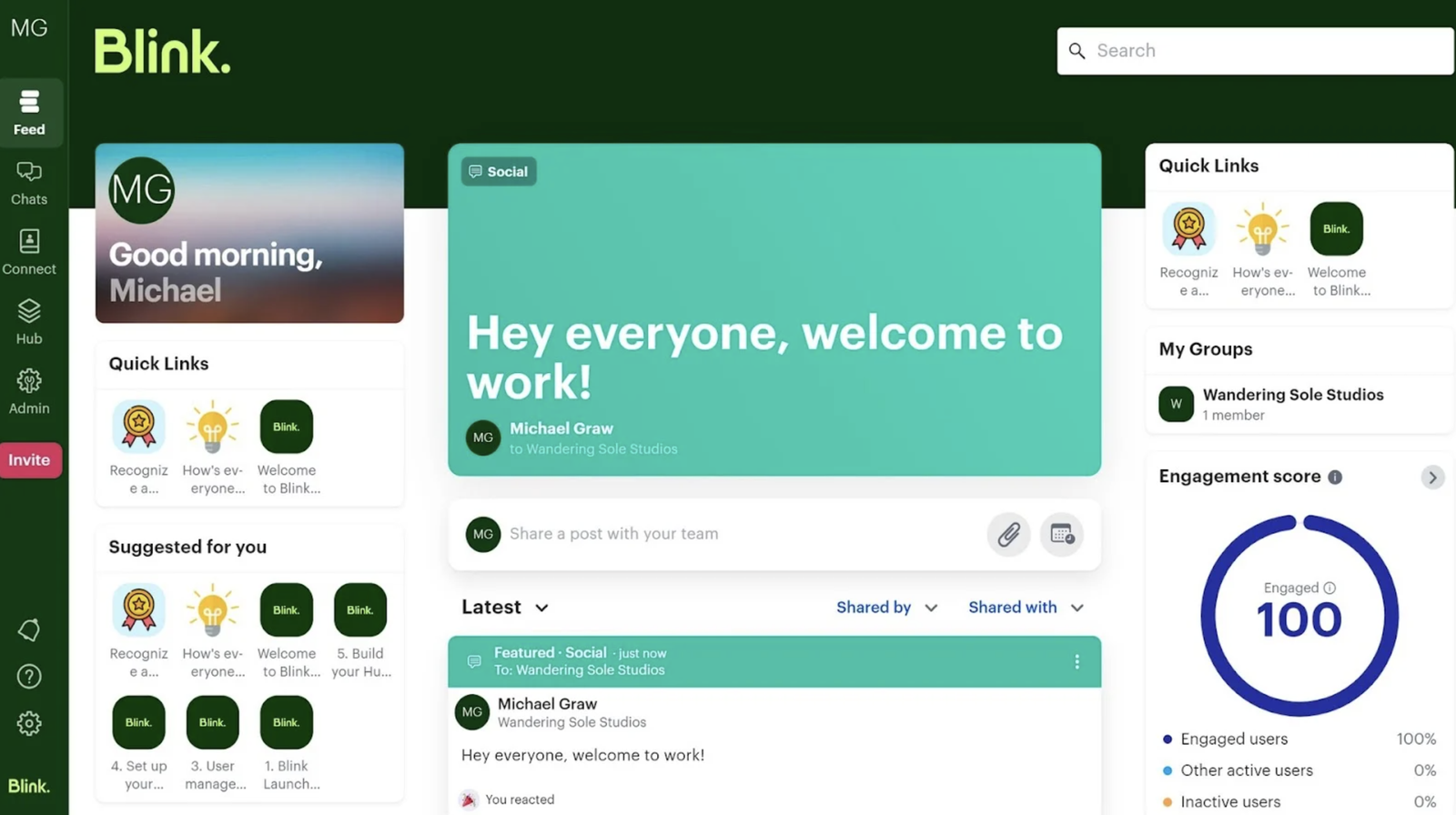This screenshot has width=1456, height=815.
Task: Open the Shared with filter dropdown
Action: 1026,608
